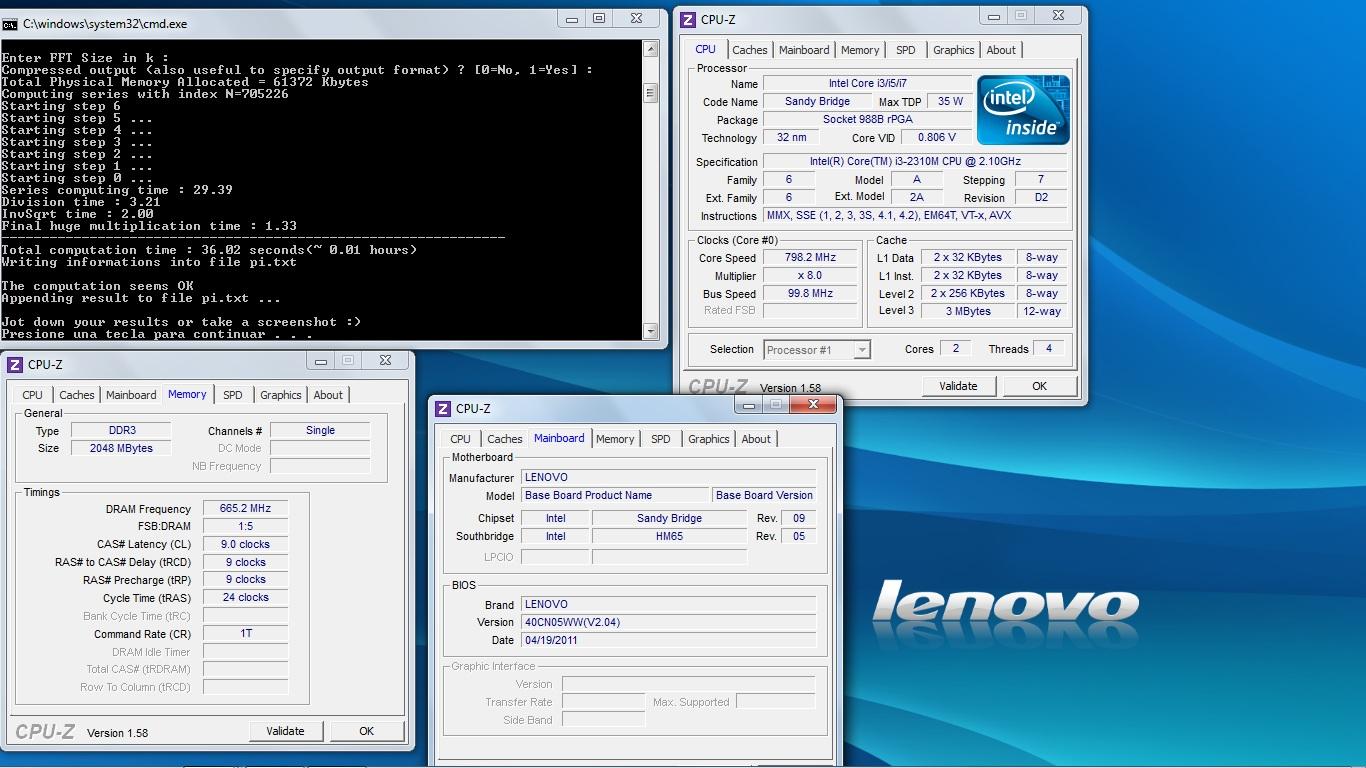Select SPD tab in the Memory CPU-Z window

[233, 395]
